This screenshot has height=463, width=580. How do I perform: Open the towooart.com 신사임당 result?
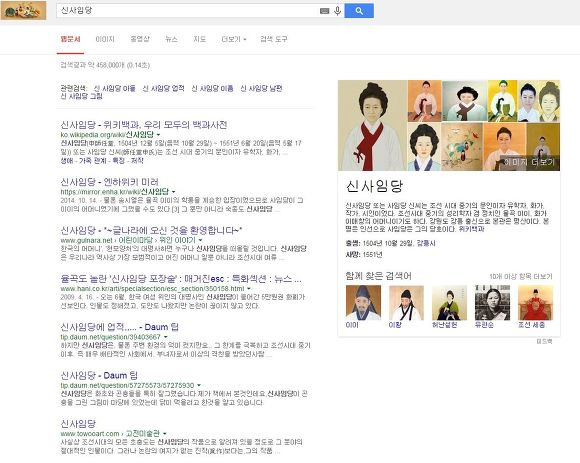(x=78, y=424)
